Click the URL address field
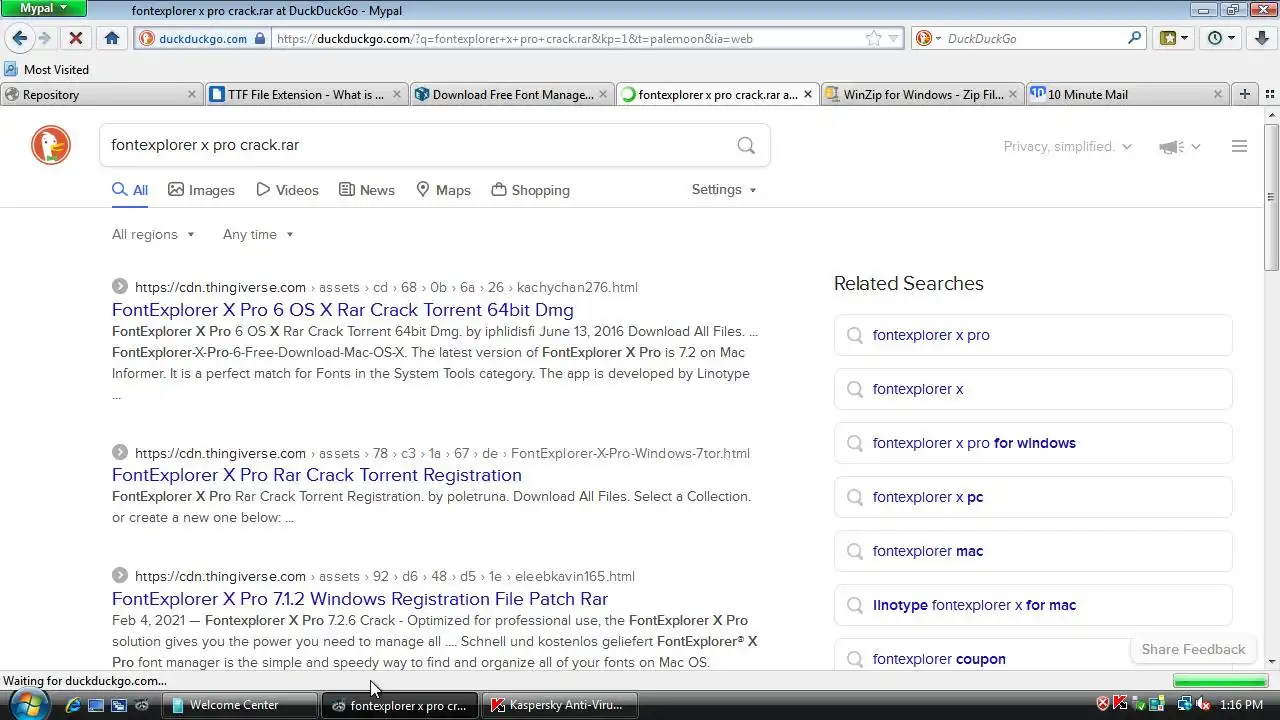Image resolution: width=1280 pixels, height=720 pixels. tap(568, 38)
